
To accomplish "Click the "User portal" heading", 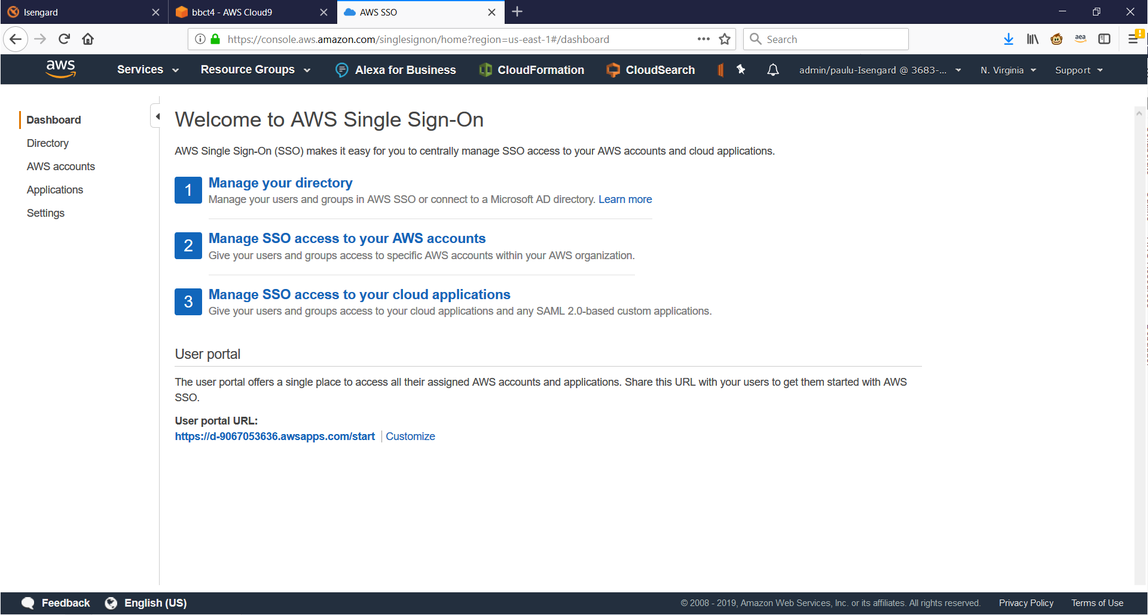I will pos(208,354).
